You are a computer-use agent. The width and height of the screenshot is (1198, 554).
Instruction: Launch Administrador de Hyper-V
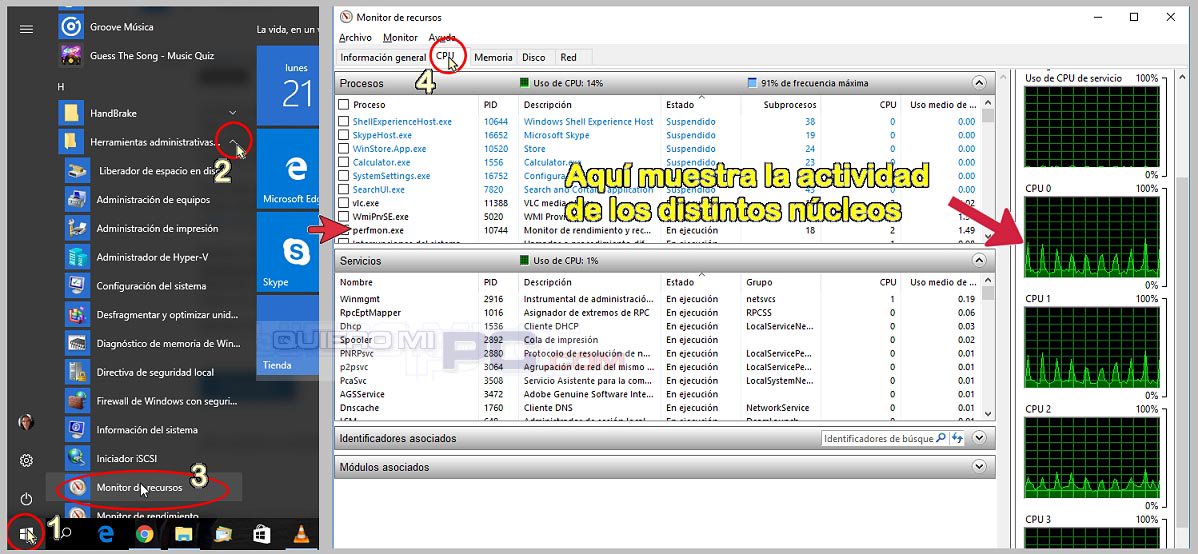[153, 258]
